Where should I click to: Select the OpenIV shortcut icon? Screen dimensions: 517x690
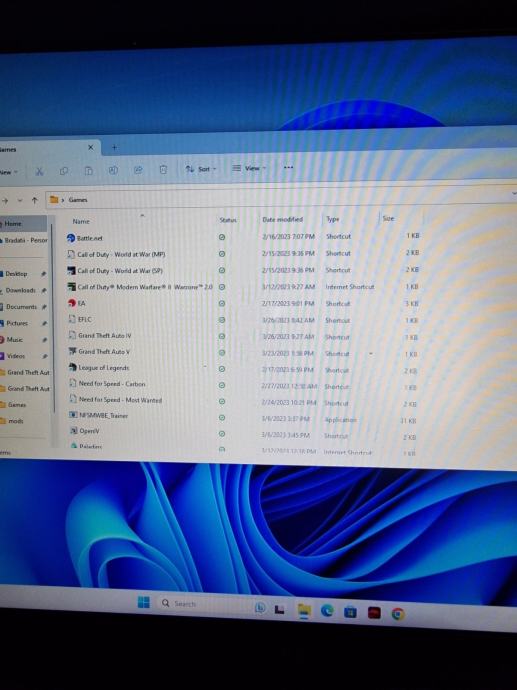73,431
